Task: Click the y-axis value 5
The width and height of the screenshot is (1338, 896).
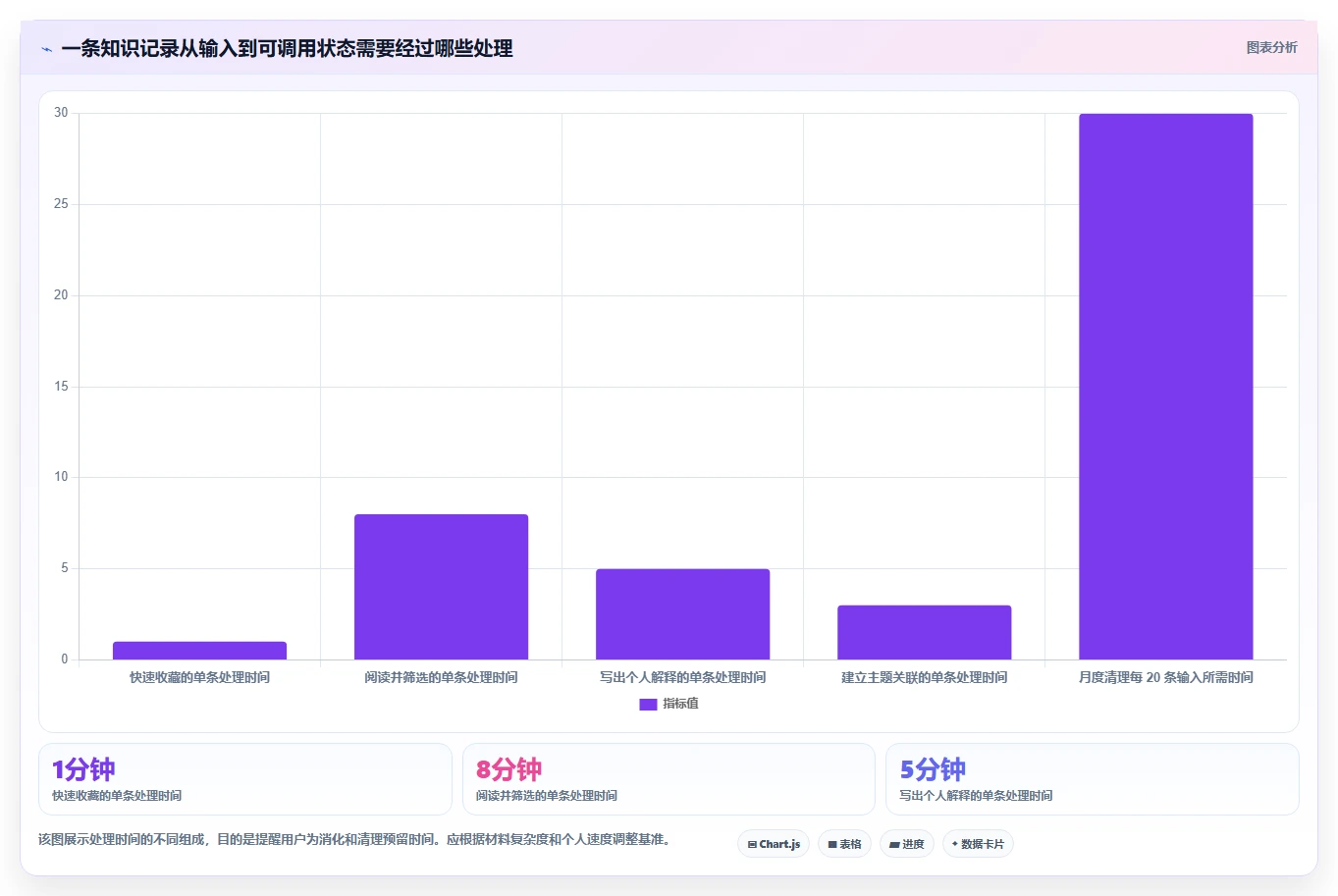Action: click(65, 568)
